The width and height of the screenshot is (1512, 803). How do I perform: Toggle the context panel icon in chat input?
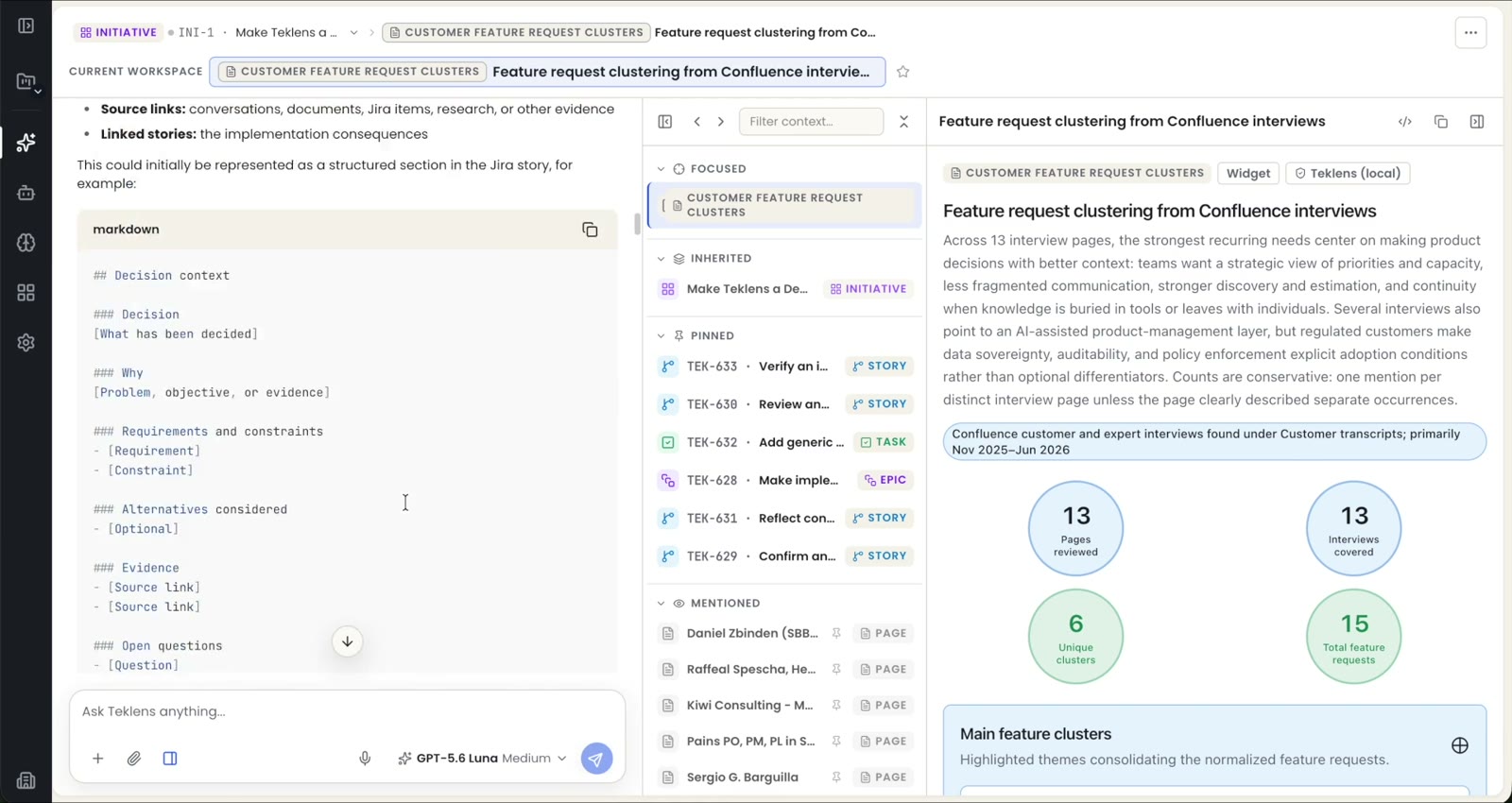pyautogui.click(x=170, y=759)
